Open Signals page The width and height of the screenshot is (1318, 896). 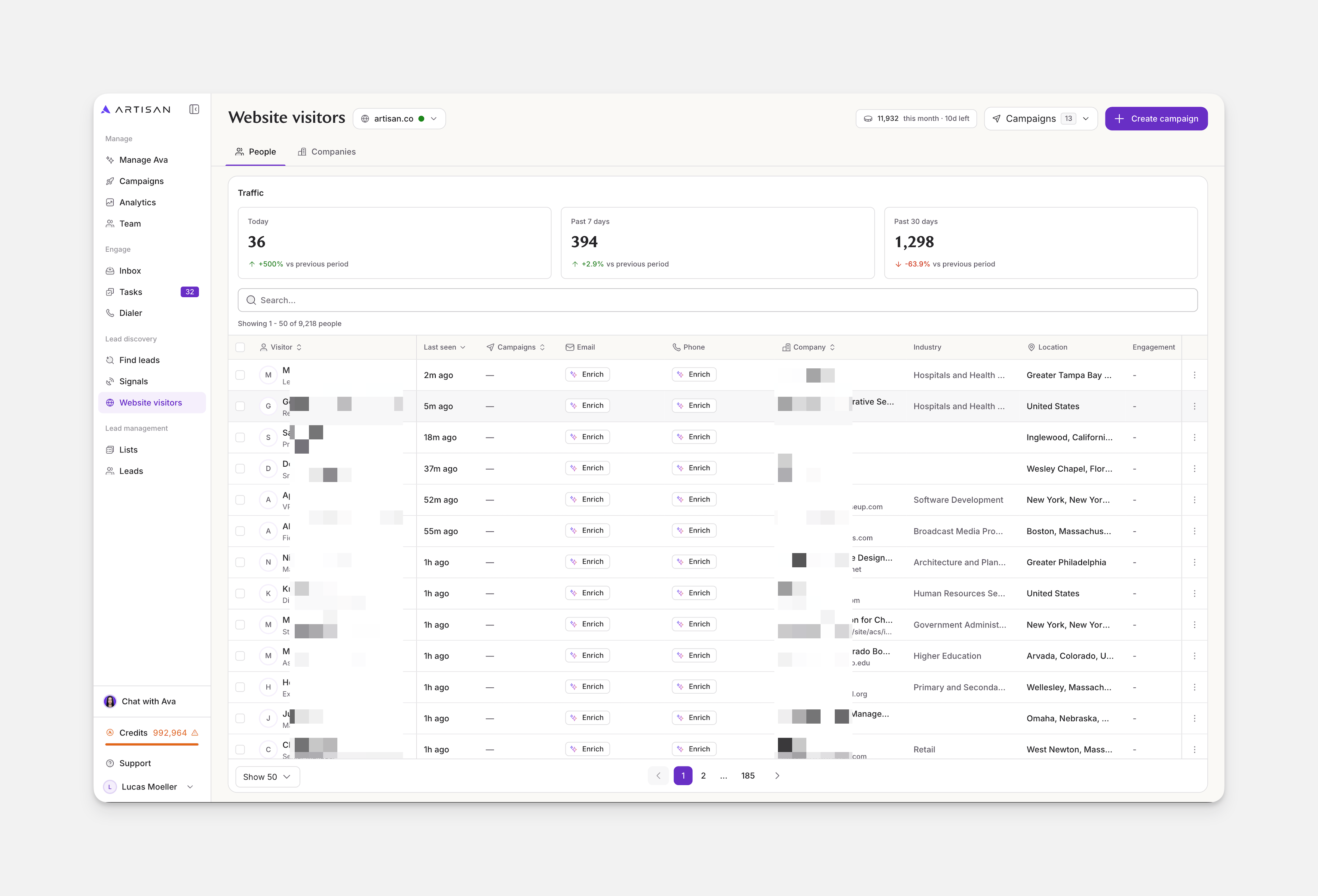click(x=152, y=381)
